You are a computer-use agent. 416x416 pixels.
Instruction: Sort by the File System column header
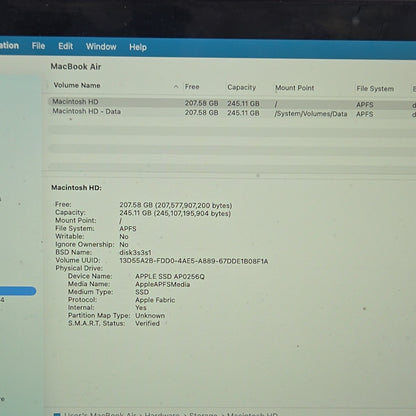point(375,89)
